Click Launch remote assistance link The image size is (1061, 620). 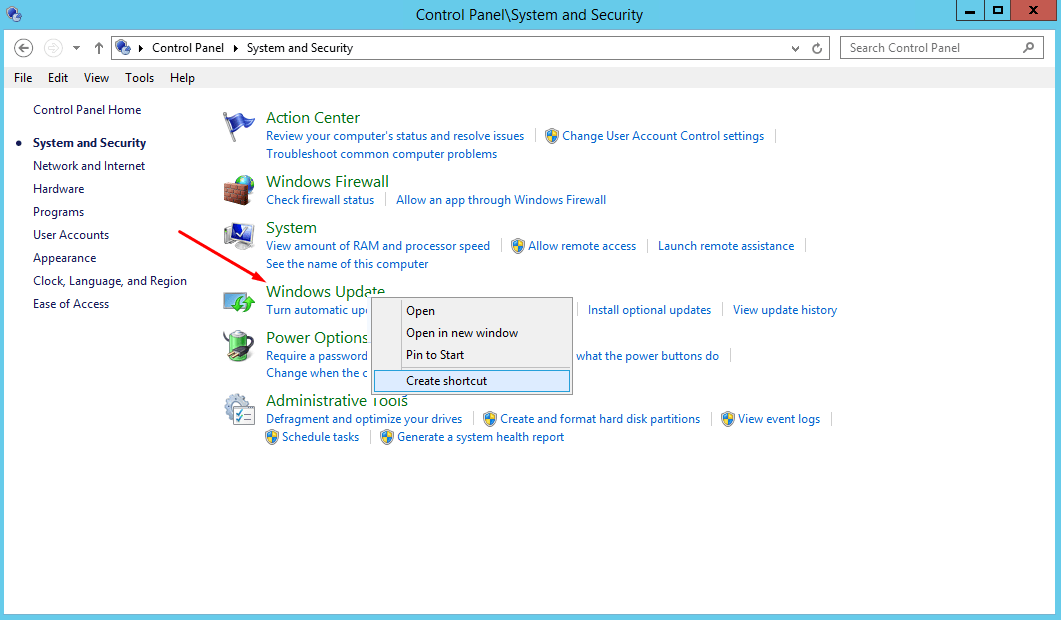726,246
